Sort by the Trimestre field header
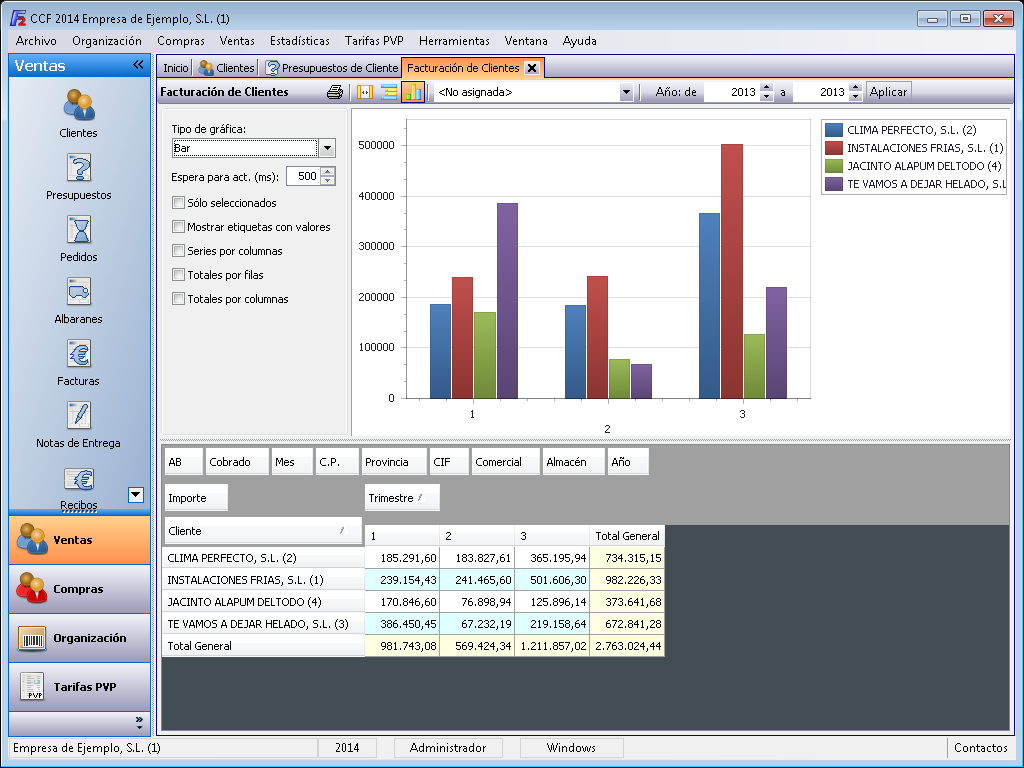This screenshot has height=768, width=1024. (402, 498)
